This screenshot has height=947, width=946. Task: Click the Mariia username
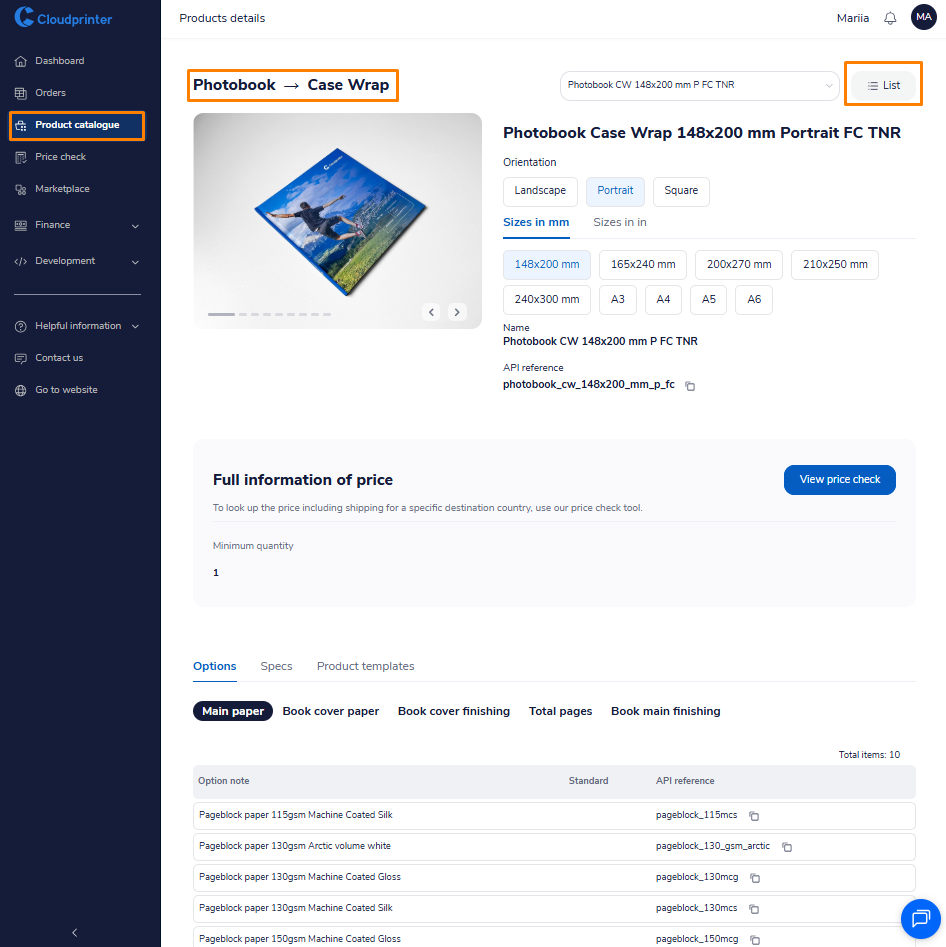click(852, 18)
